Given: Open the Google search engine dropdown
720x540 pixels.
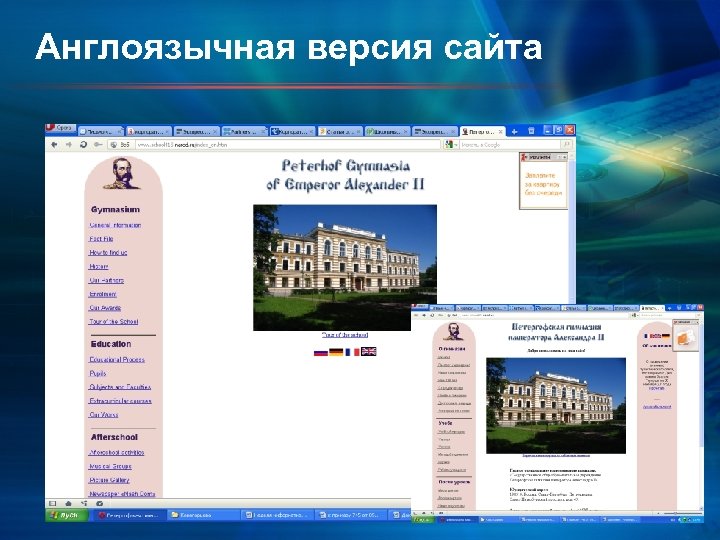Looking at the screenshot, I should point(451,145).
